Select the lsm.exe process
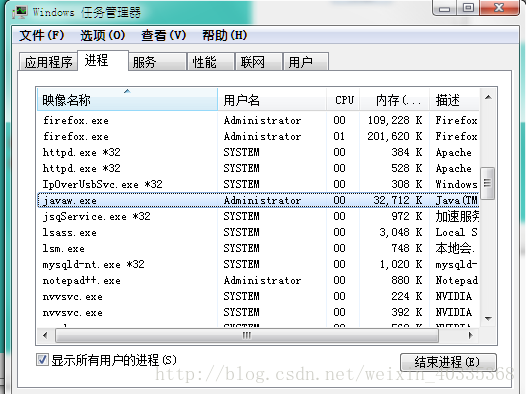 258,248
